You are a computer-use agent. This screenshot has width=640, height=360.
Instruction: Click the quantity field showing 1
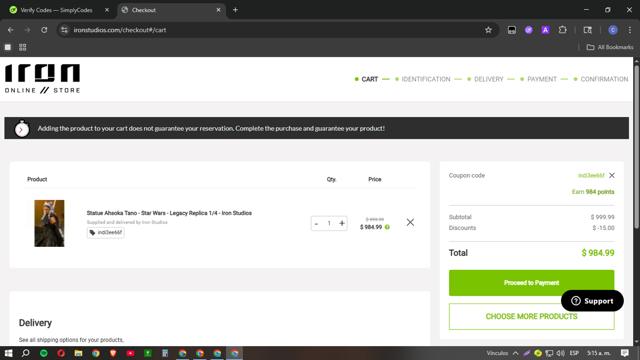(x=329, y=223)
